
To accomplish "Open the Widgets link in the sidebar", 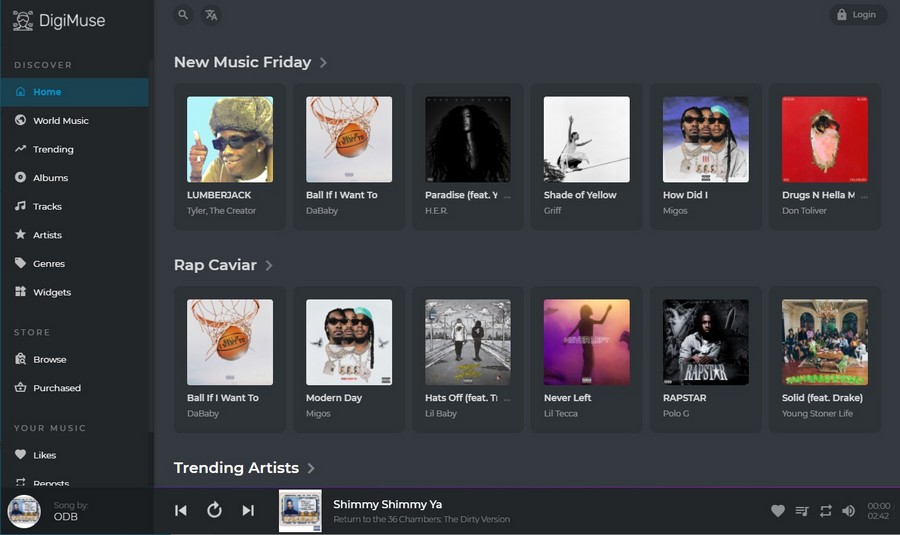I will (52, 293).
